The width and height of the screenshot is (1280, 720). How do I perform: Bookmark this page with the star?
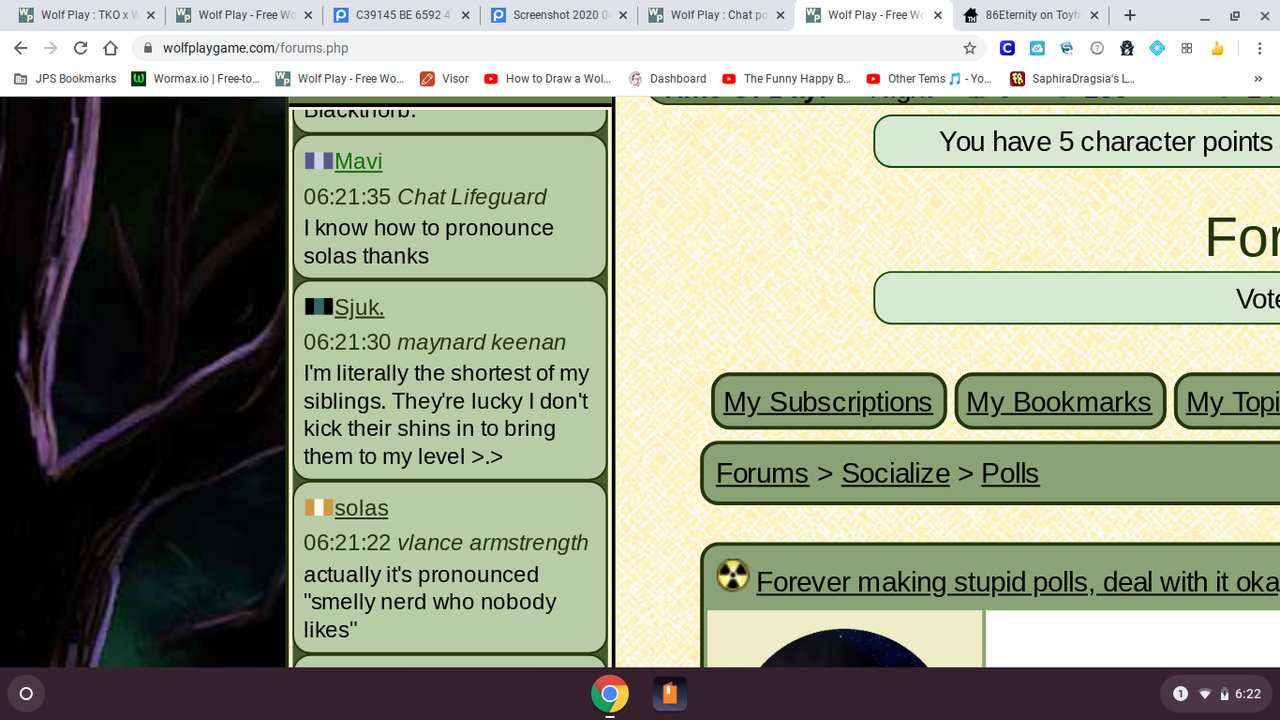(969, 48)
